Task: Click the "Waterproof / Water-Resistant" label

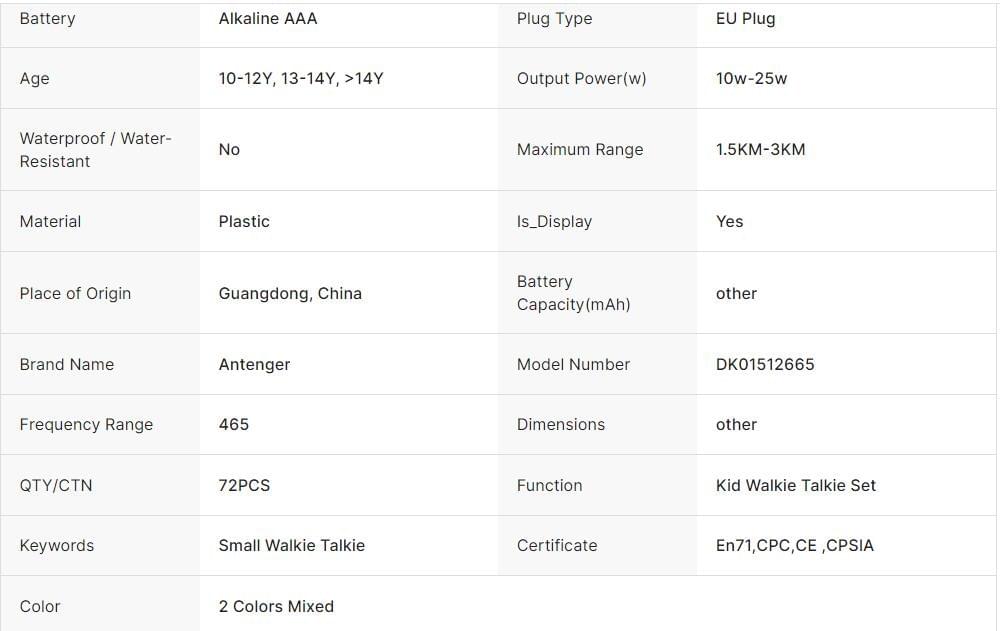Action: [x=96, y=150]
